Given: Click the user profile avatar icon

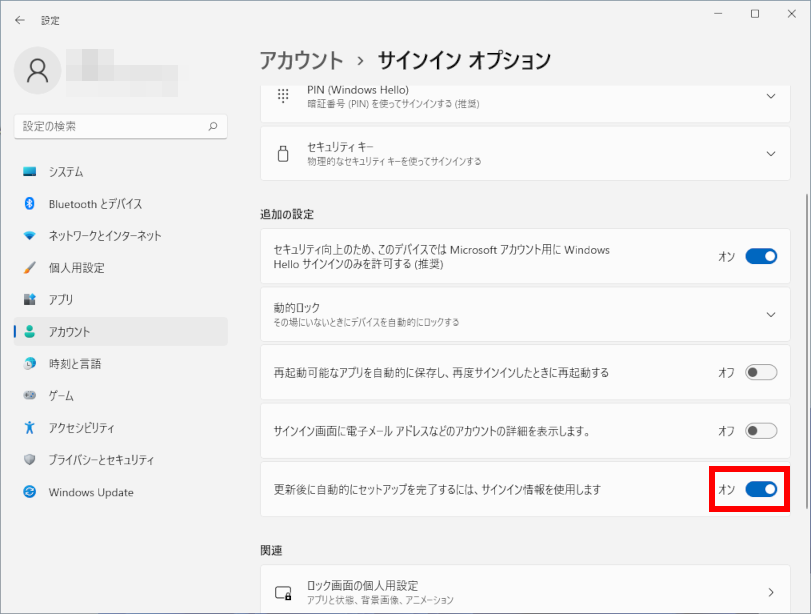Looking at the screenshot, I should coord(38,70).
